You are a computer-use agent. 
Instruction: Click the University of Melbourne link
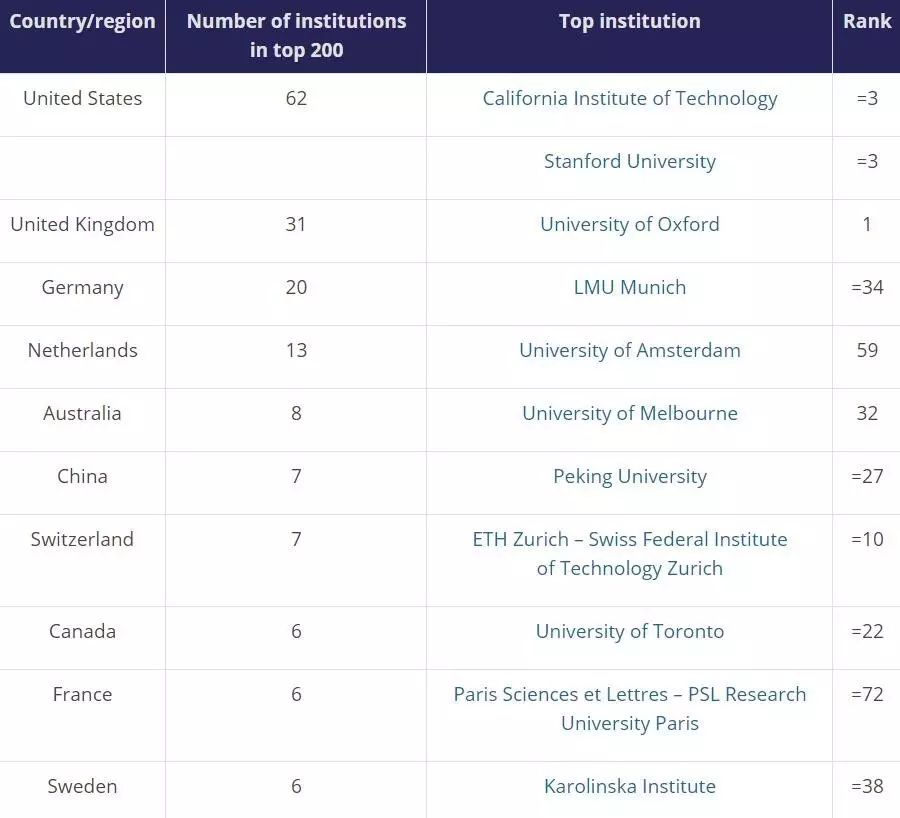coord(629,413)
